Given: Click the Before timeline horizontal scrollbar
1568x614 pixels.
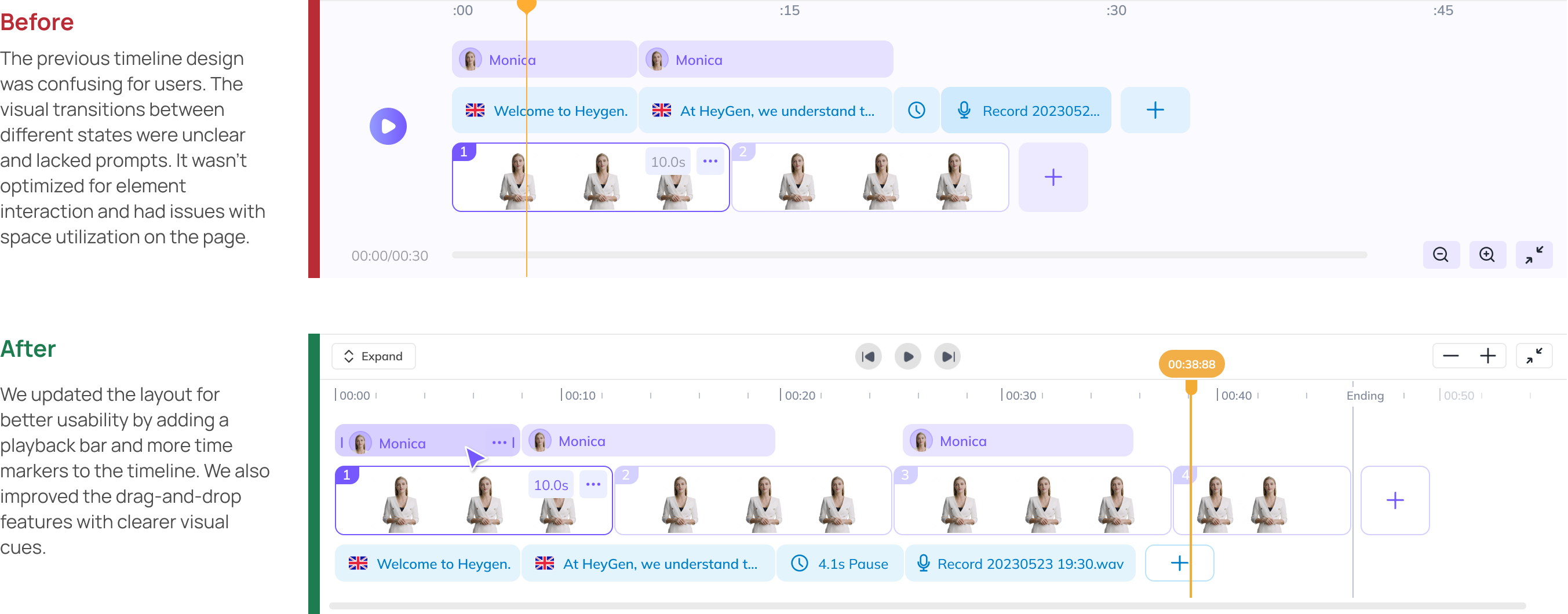Looking at the screenshot, I should [x=909, y=255].
